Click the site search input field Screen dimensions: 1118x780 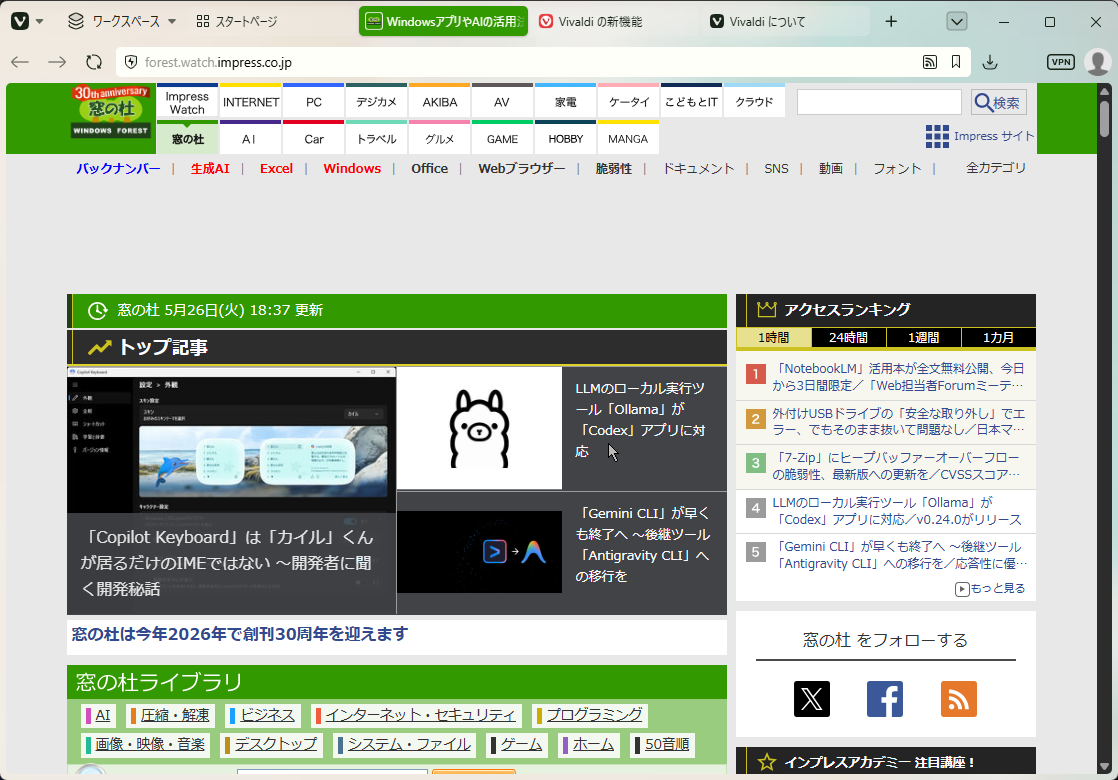click(x=879, y=102)
